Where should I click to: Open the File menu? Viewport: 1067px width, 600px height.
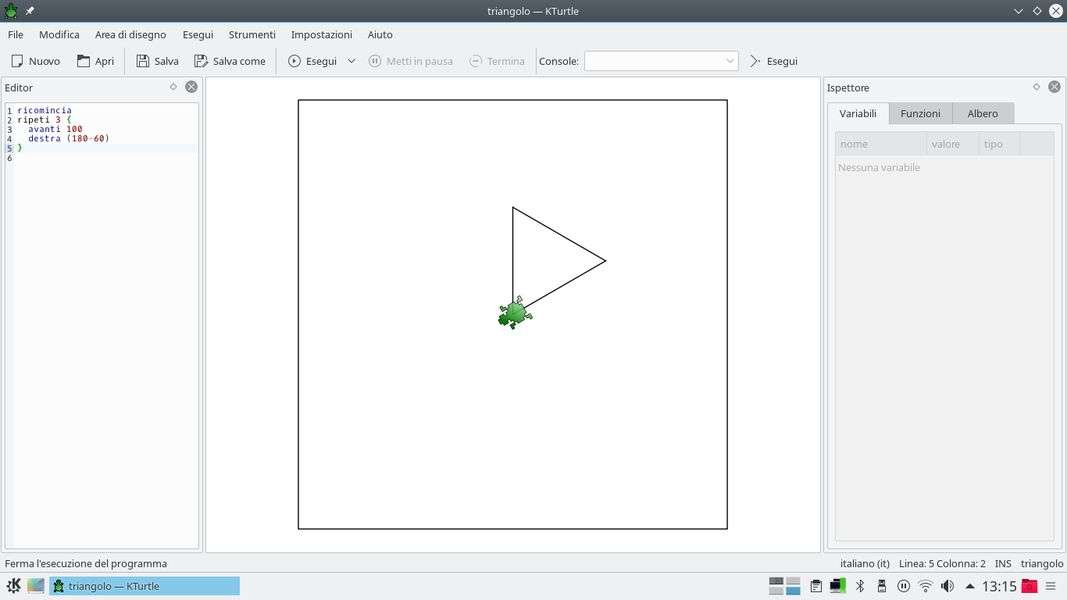[16, 35]
